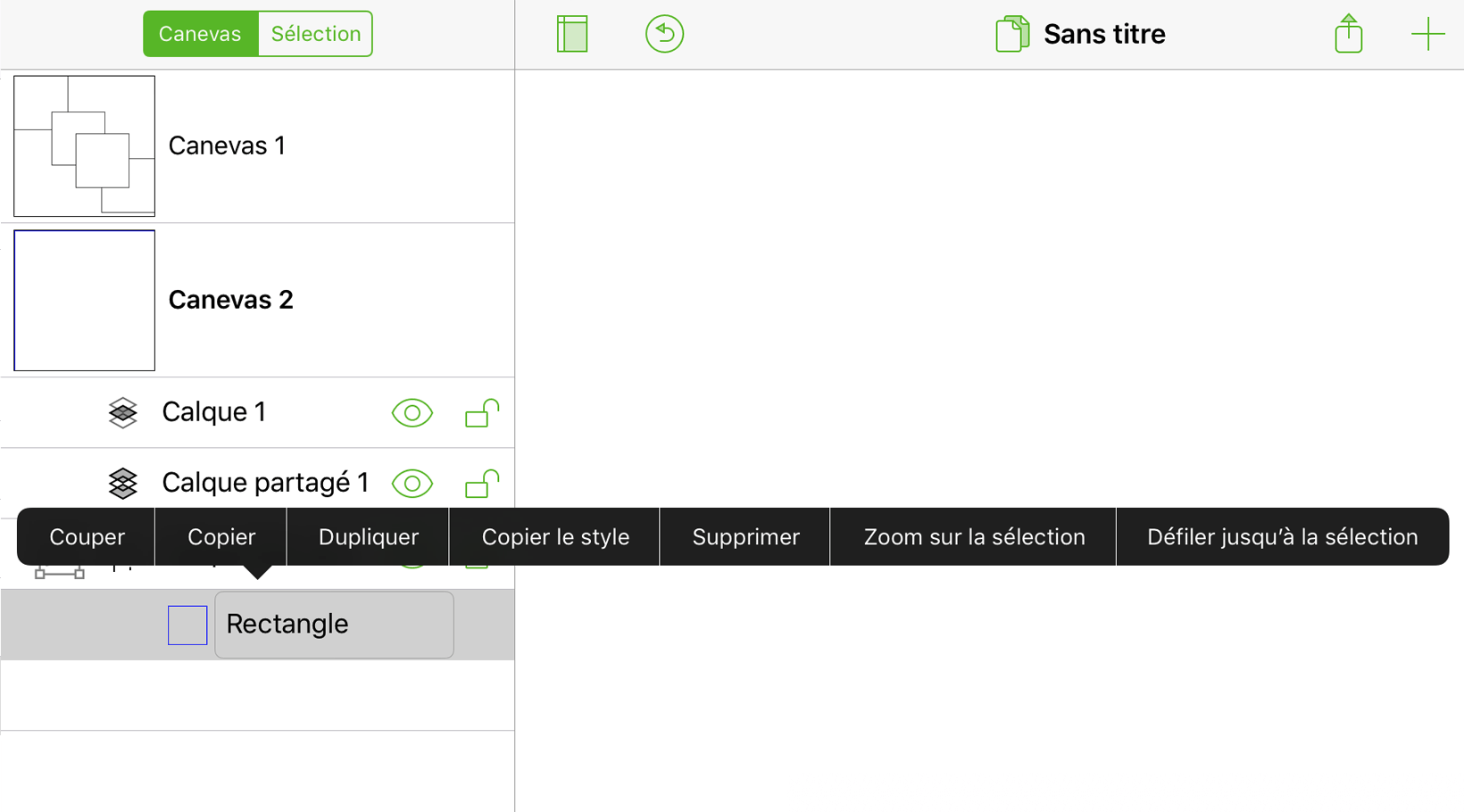This screenshot has height=812, width=1464.
Task: Click the Canevas 2 label
Action: pos(230,300)
